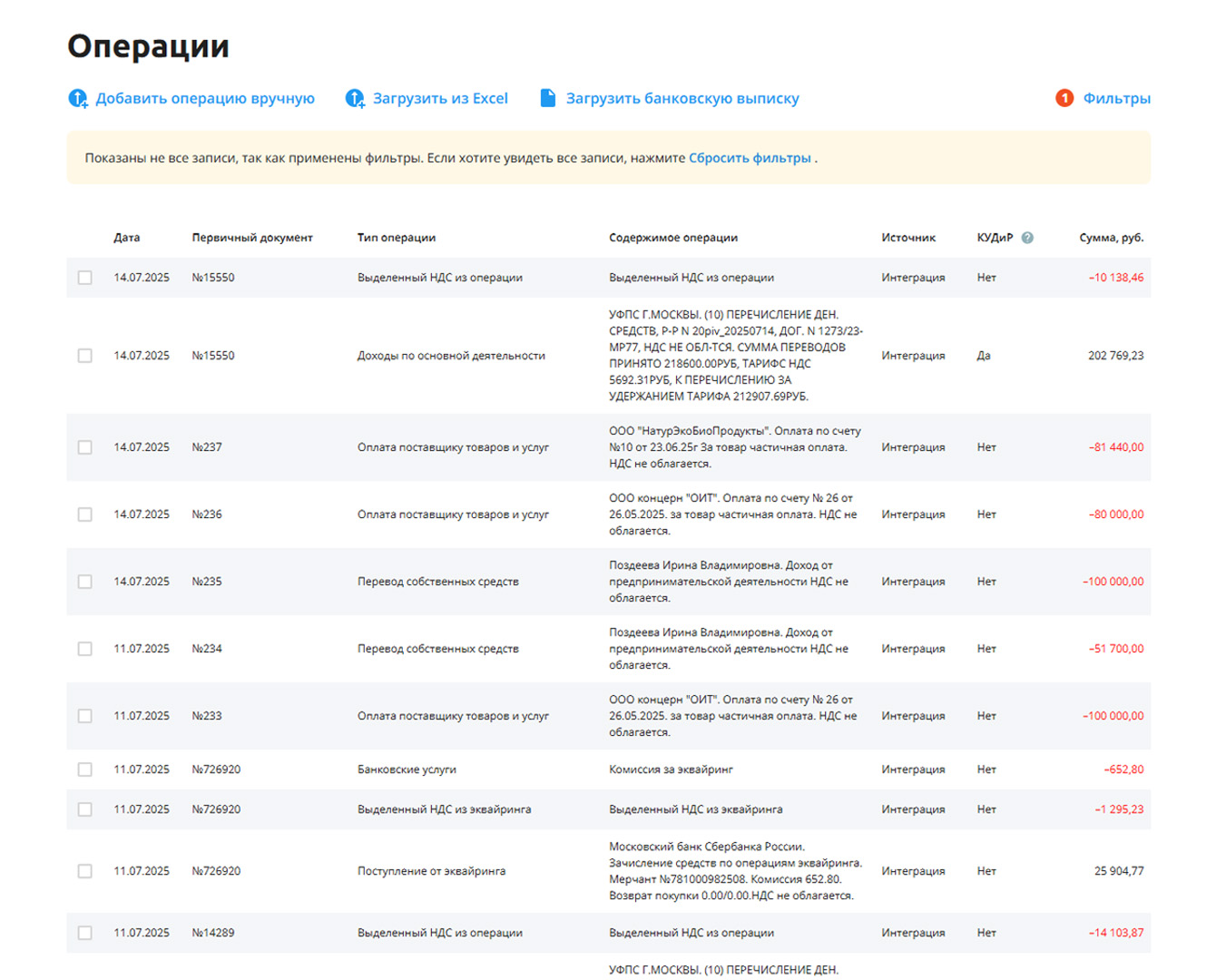Tick the checkbox for document №14289
Viewport: 1216px width, 980px height.
tap(85, 933)
